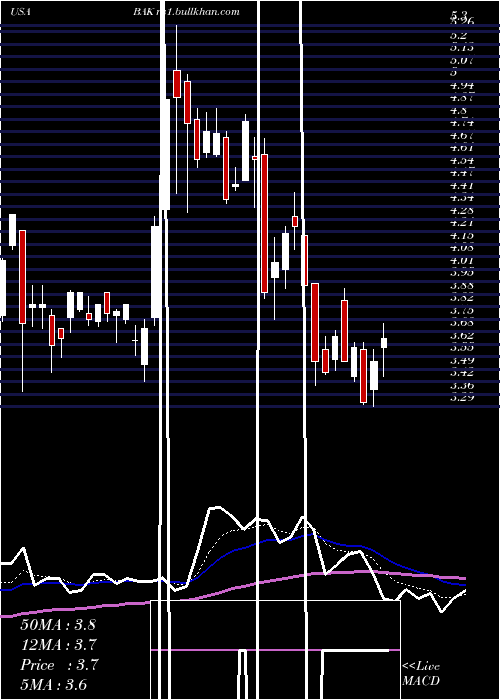The height and width of the screenshot is (700, 500).
Task: Click the 3.62 price axis label
Action: (462, 335)
